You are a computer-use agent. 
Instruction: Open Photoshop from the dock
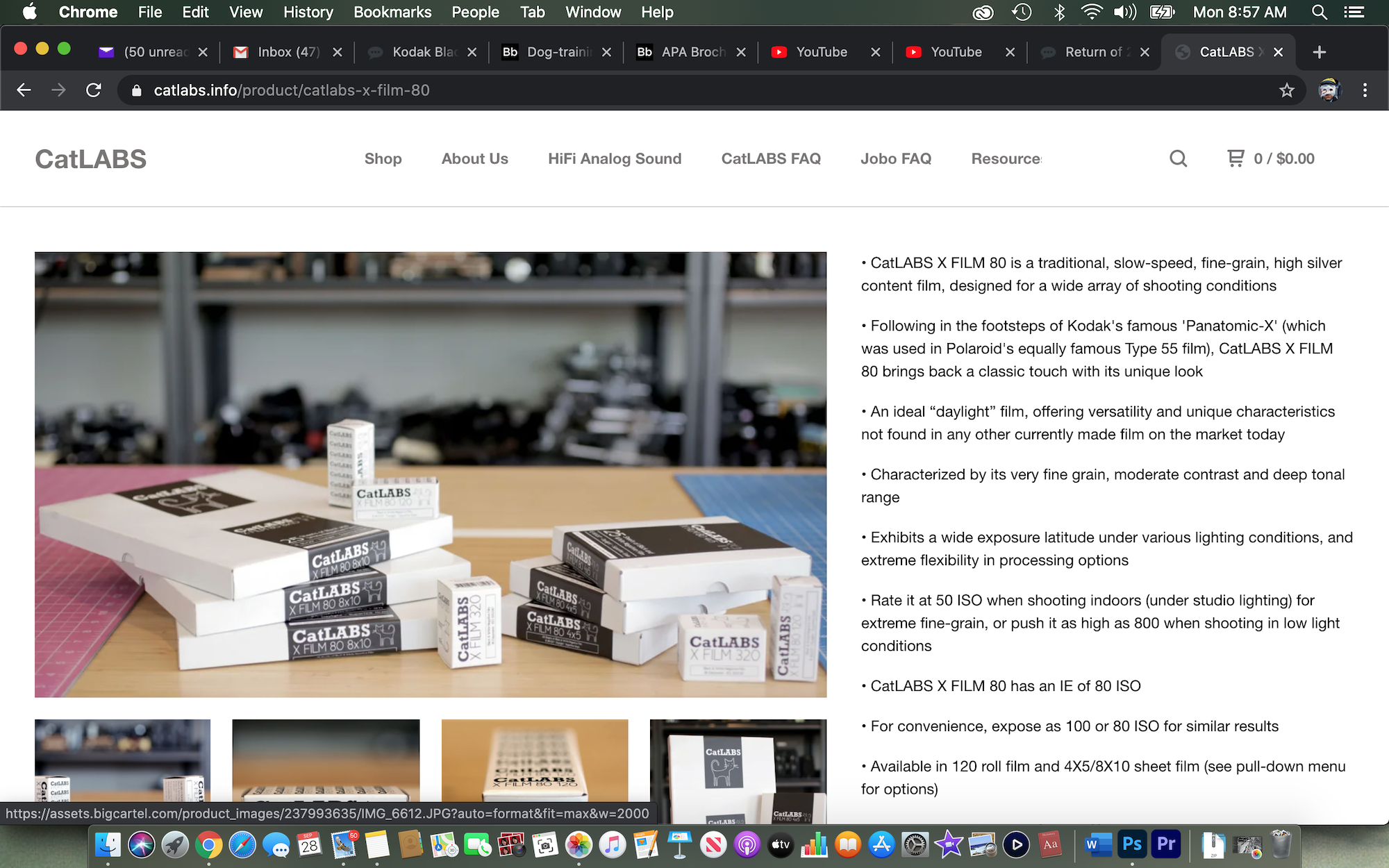tap(1132, 844)
